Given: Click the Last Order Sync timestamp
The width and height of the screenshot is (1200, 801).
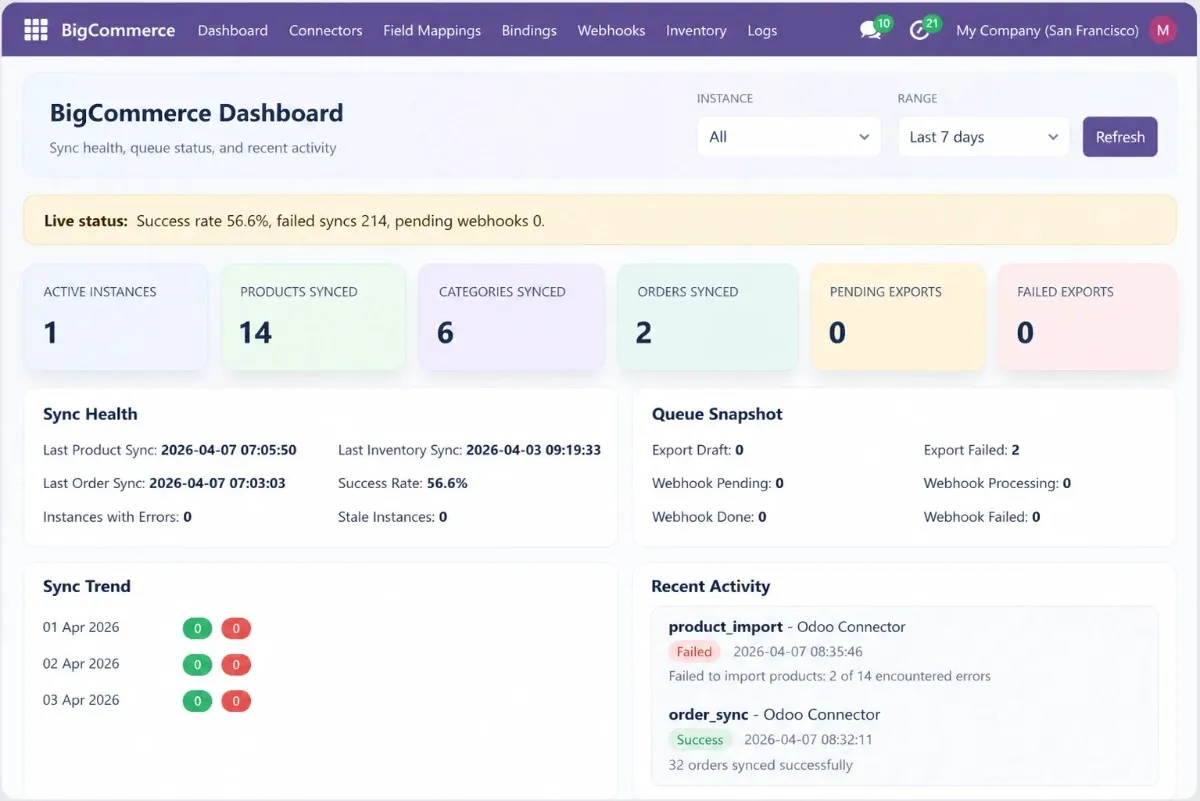Looking at the screenshot, I should click(217, 483).
